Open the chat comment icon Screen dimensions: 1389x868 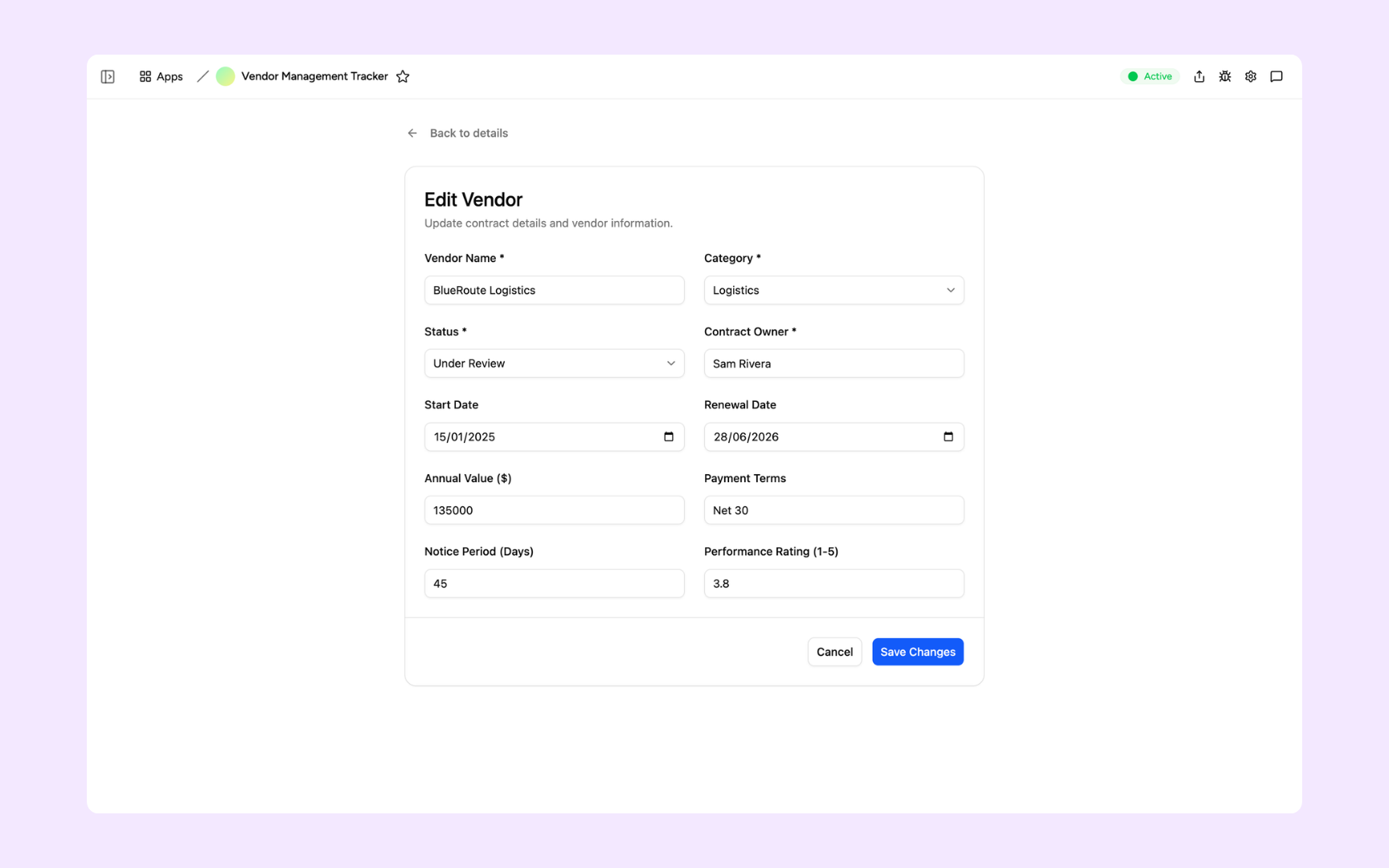[1276, 76]
